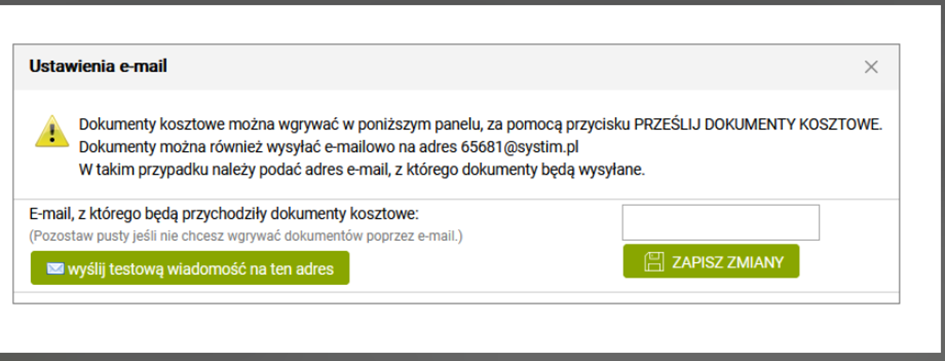Click the empty strip under the green buttons
Image resolution: width=945 pixels, height=361 pixels.
click(456, 298)
